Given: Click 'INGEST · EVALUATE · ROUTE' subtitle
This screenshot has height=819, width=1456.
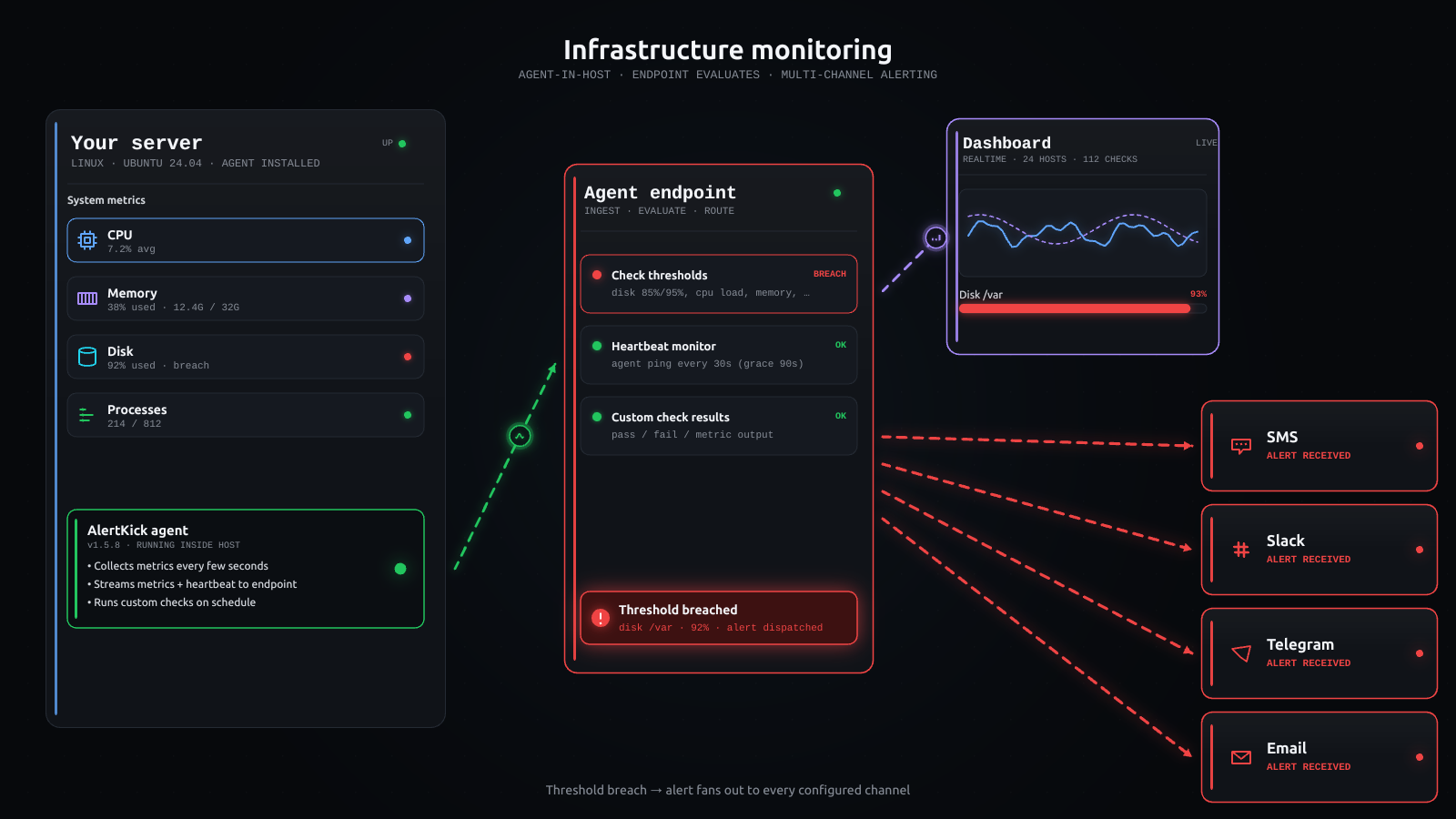Looking at the screenshot, I should click(659, 211).
